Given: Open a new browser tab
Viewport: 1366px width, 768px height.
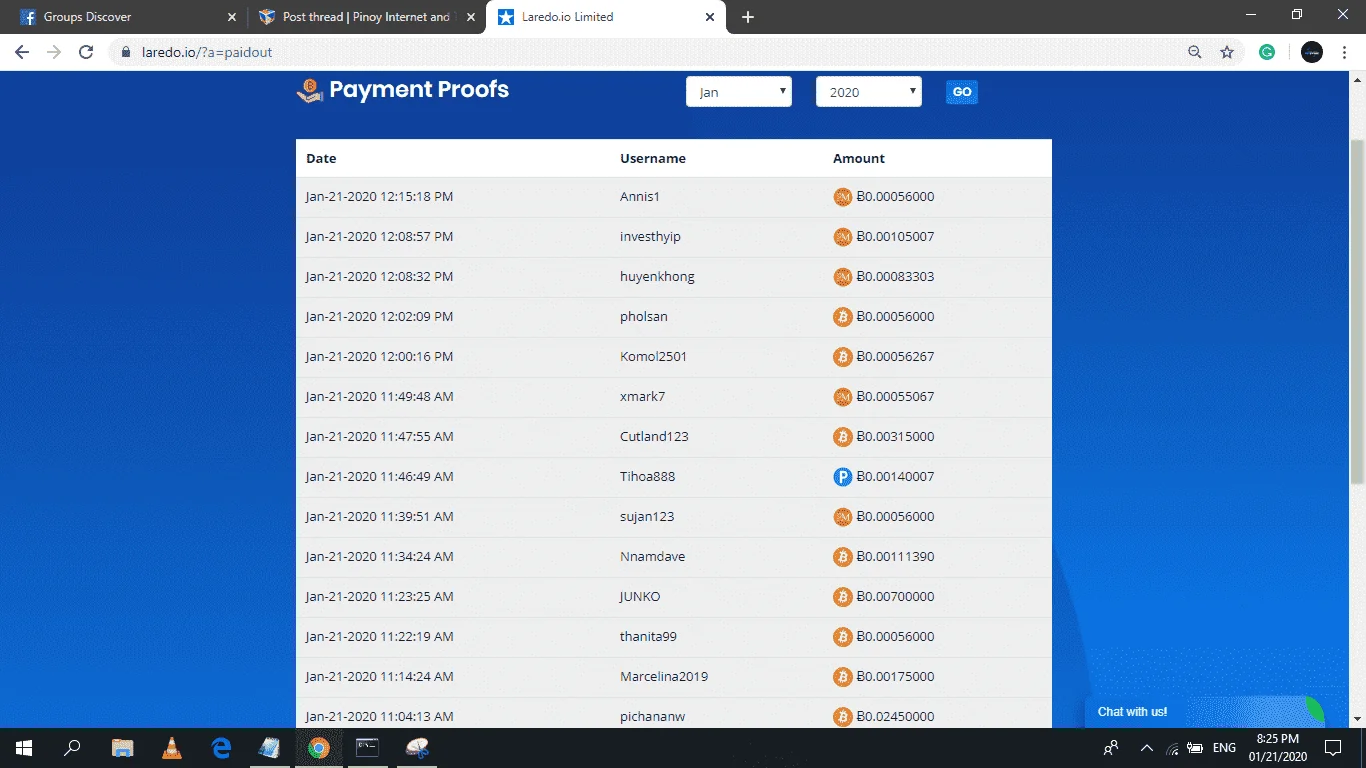Looking at the screenshot, I should tap(748, 17).
